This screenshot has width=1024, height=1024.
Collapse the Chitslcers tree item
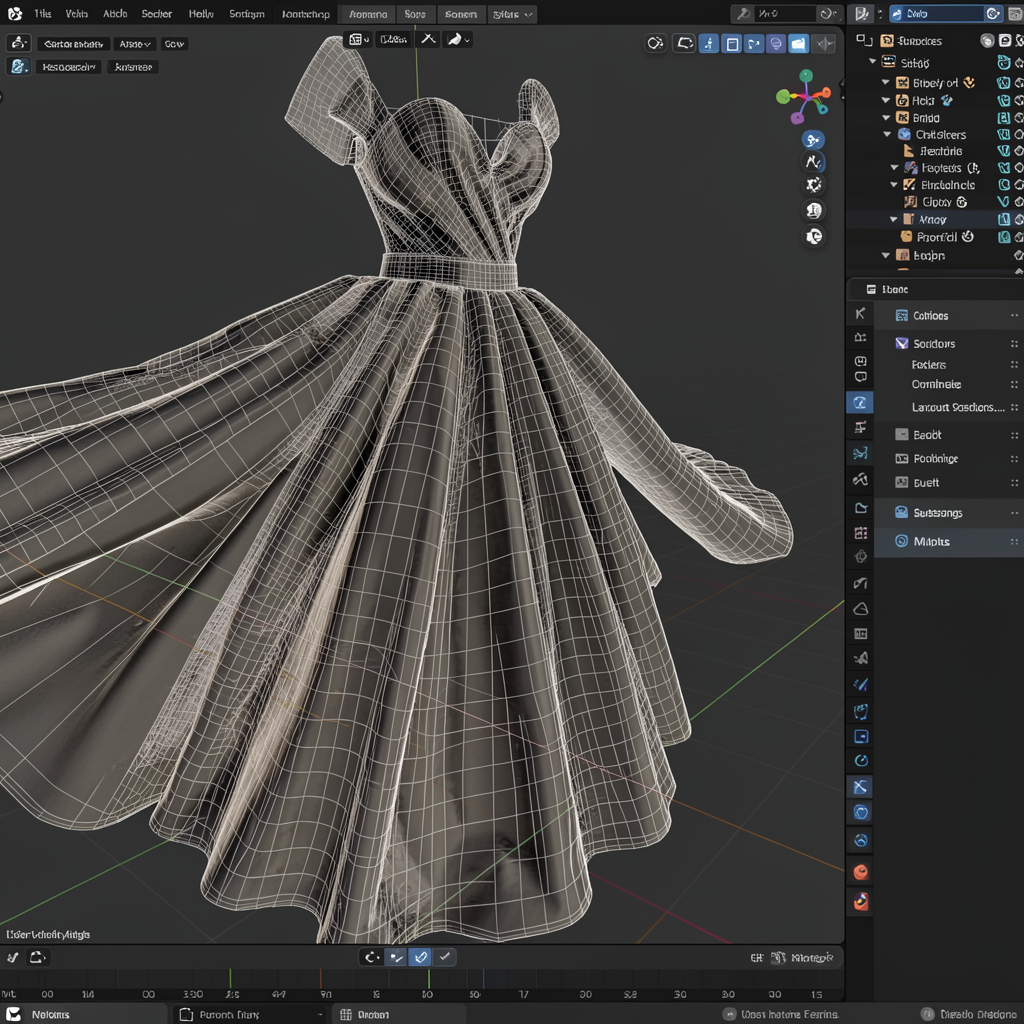tap(887, 135)
